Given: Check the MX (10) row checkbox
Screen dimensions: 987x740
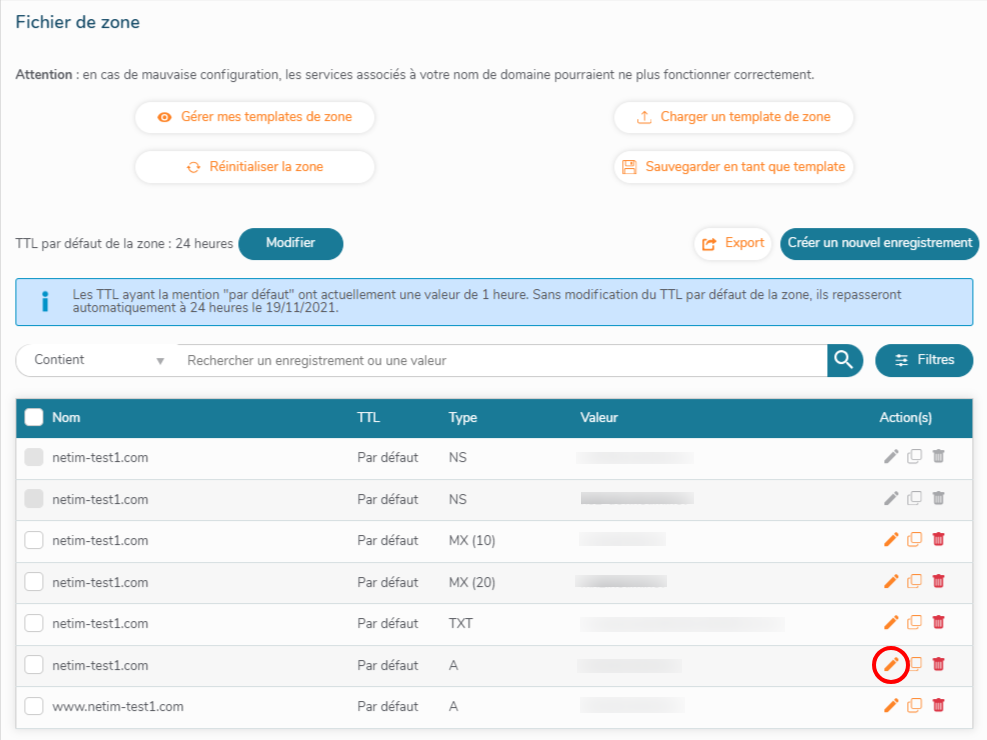Looking at the screenshot, I should click(x=34, y=540).
